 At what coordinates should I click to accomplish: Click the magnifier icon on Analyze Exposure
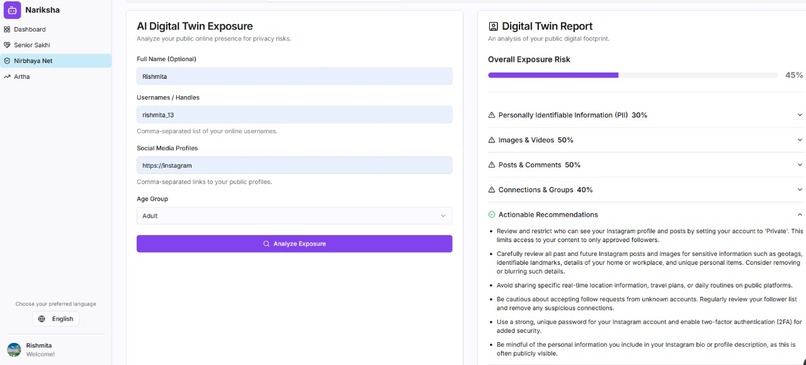[266, 244]
